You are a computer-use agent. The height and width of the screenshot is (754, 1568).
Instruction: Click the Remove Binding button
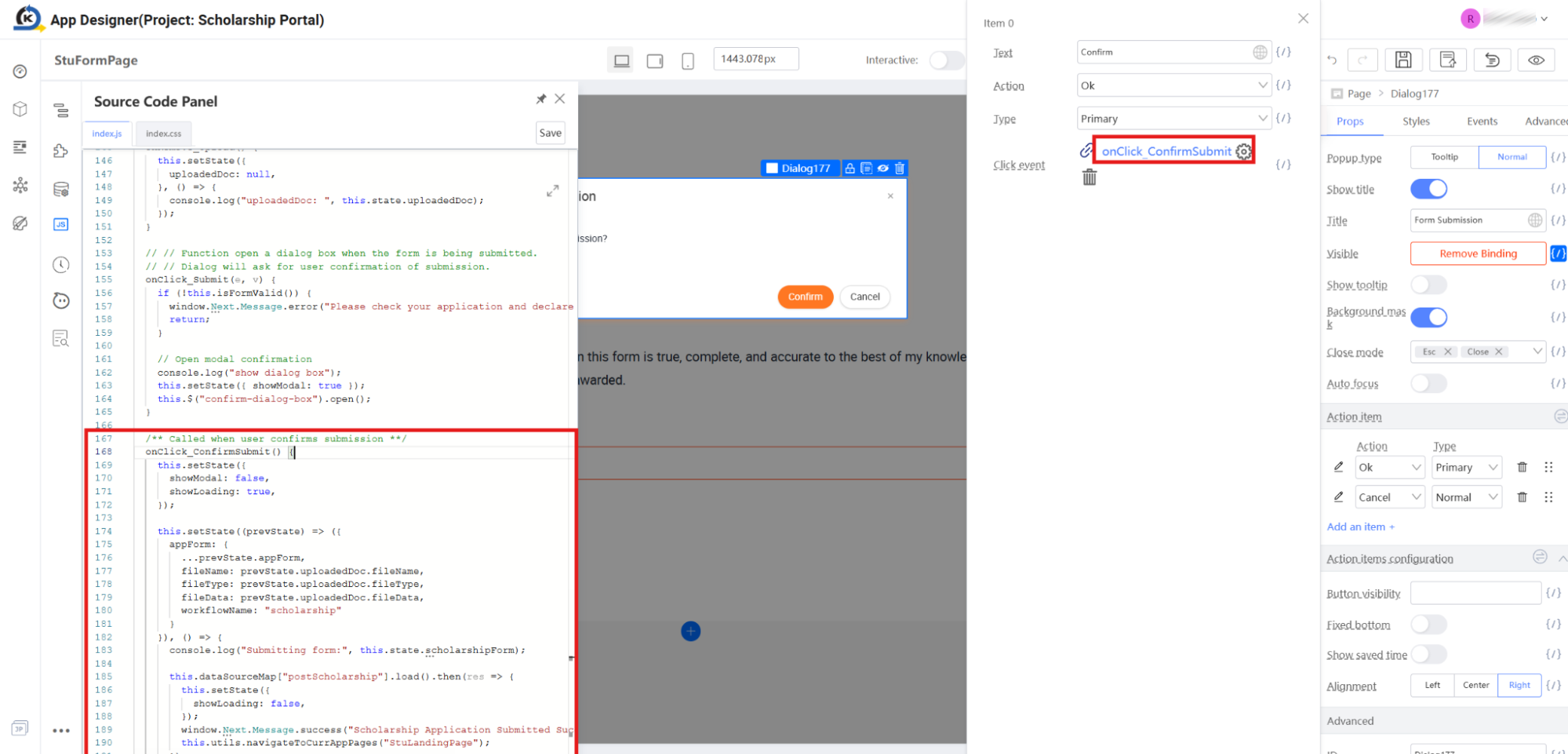1478,253
